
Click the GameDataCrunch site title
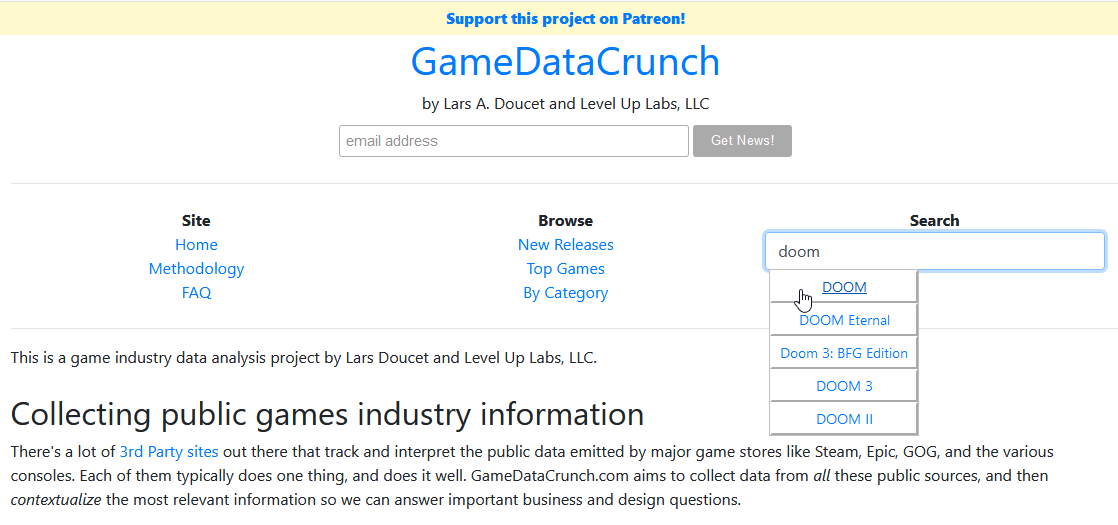565,62
